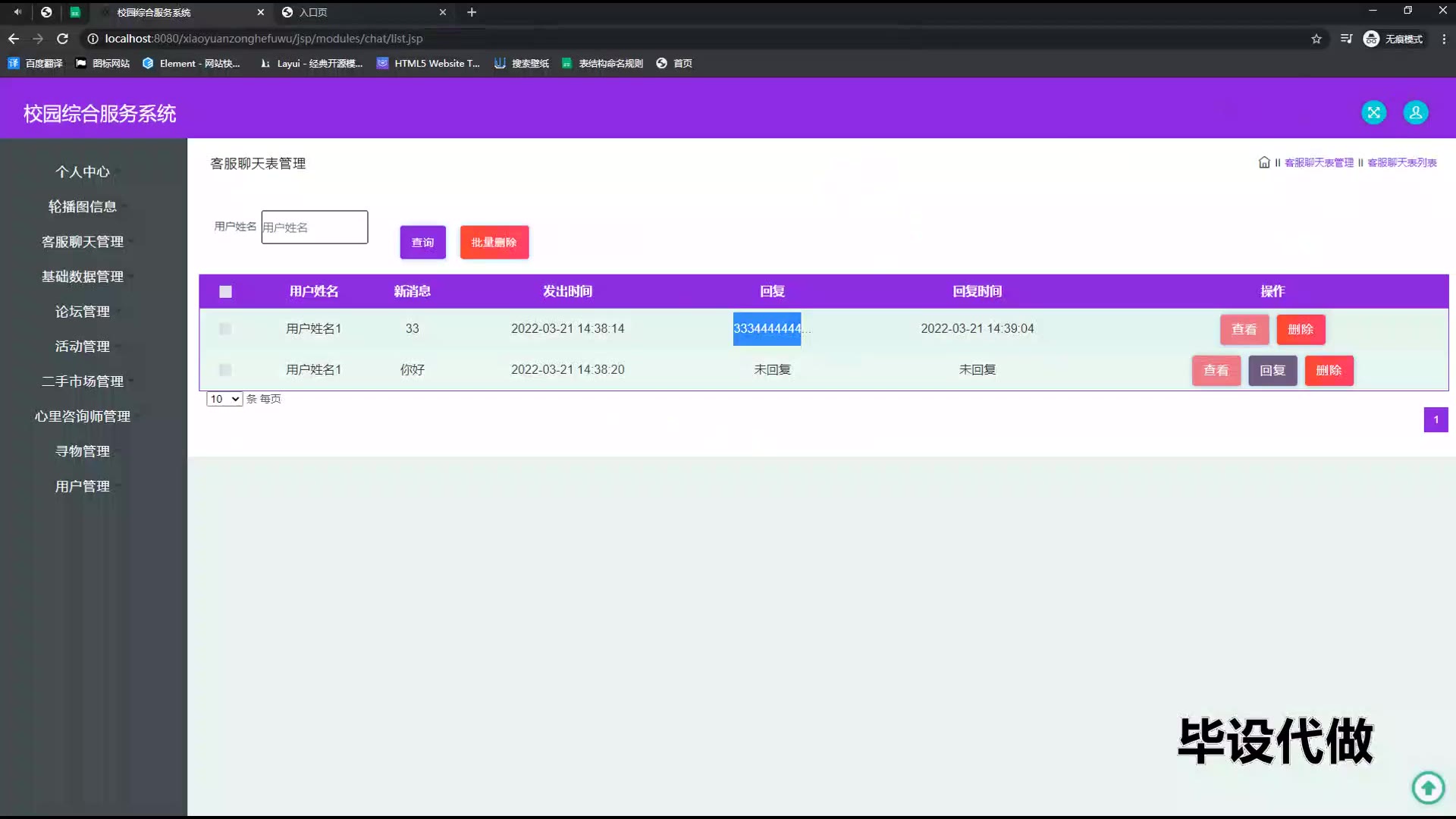Expand 客服聊天管理 sidebar menu
The image size is (1456, 819).
[83, 242]
